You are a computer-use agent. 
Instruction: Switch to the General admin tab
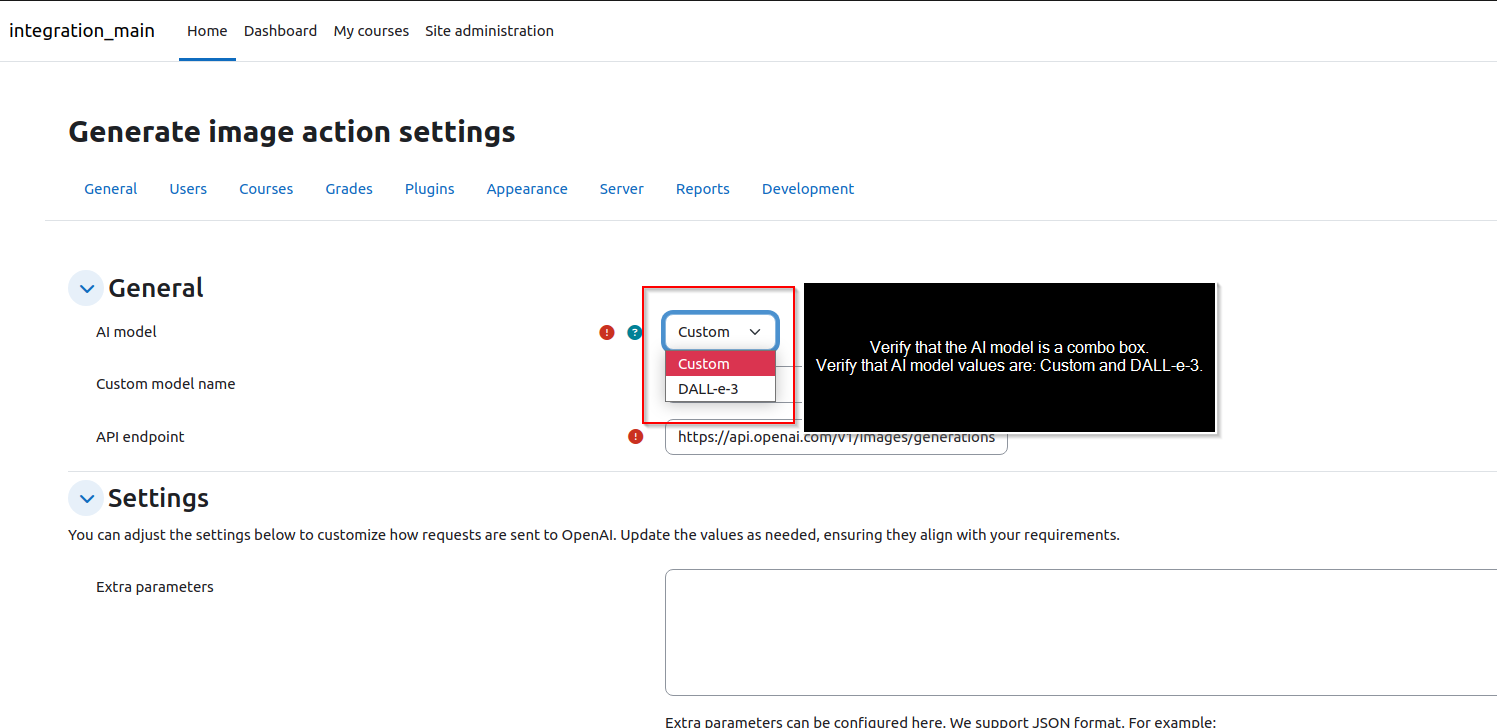pos(111,189)
